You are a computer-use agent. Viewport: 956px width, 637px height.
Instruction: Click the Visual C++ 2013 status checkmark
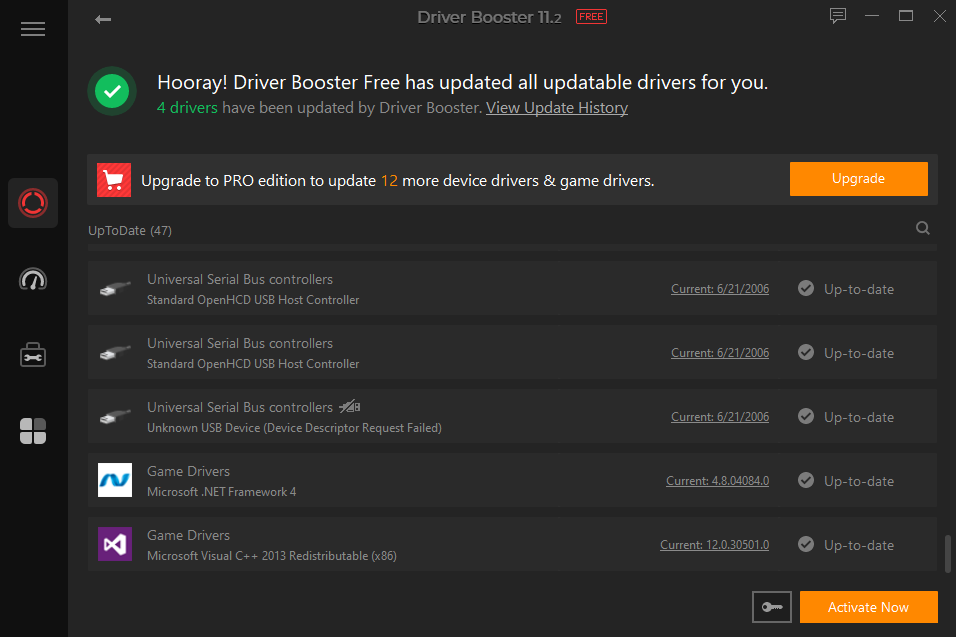pyautogui.click(x=806, y=544)
